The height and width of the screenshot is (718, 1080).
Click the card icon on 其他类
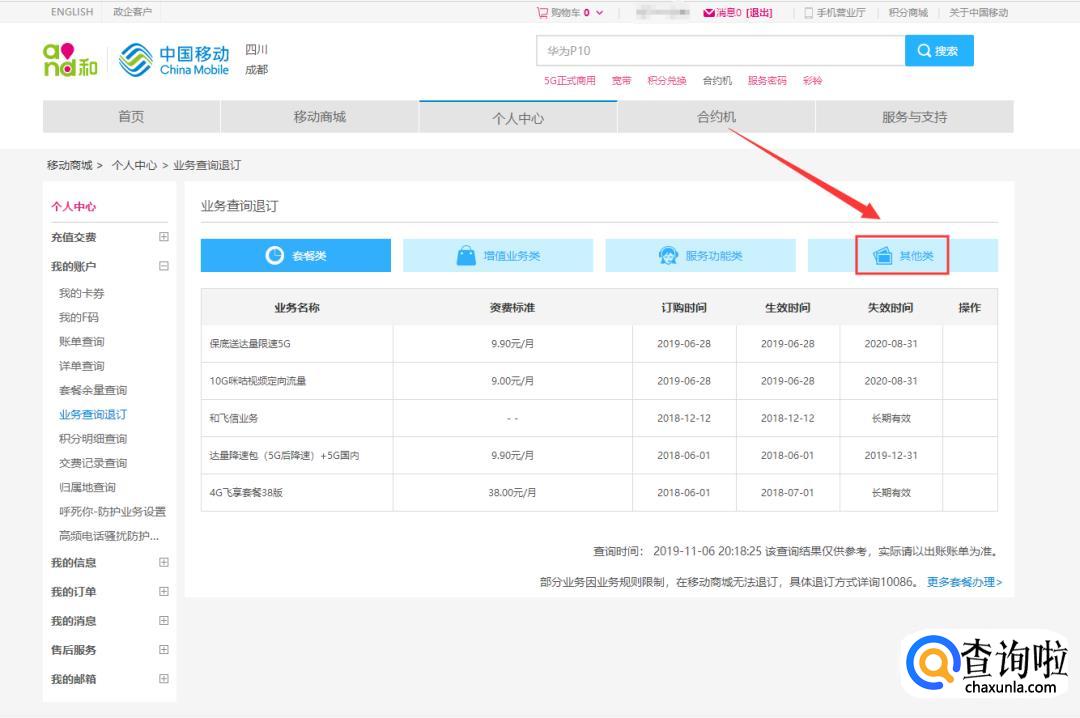click(883, 256)
